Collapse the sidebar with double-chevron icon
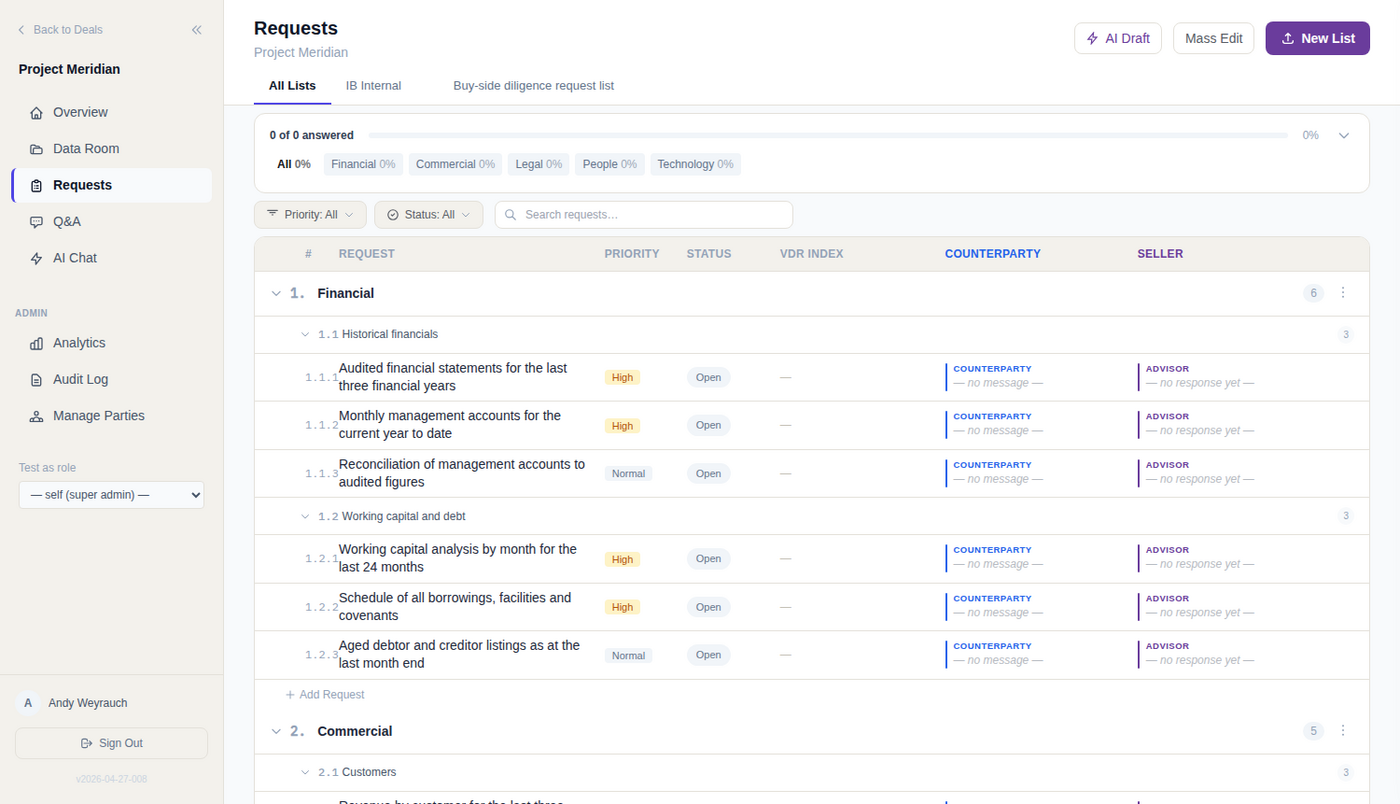 point(196,30)
